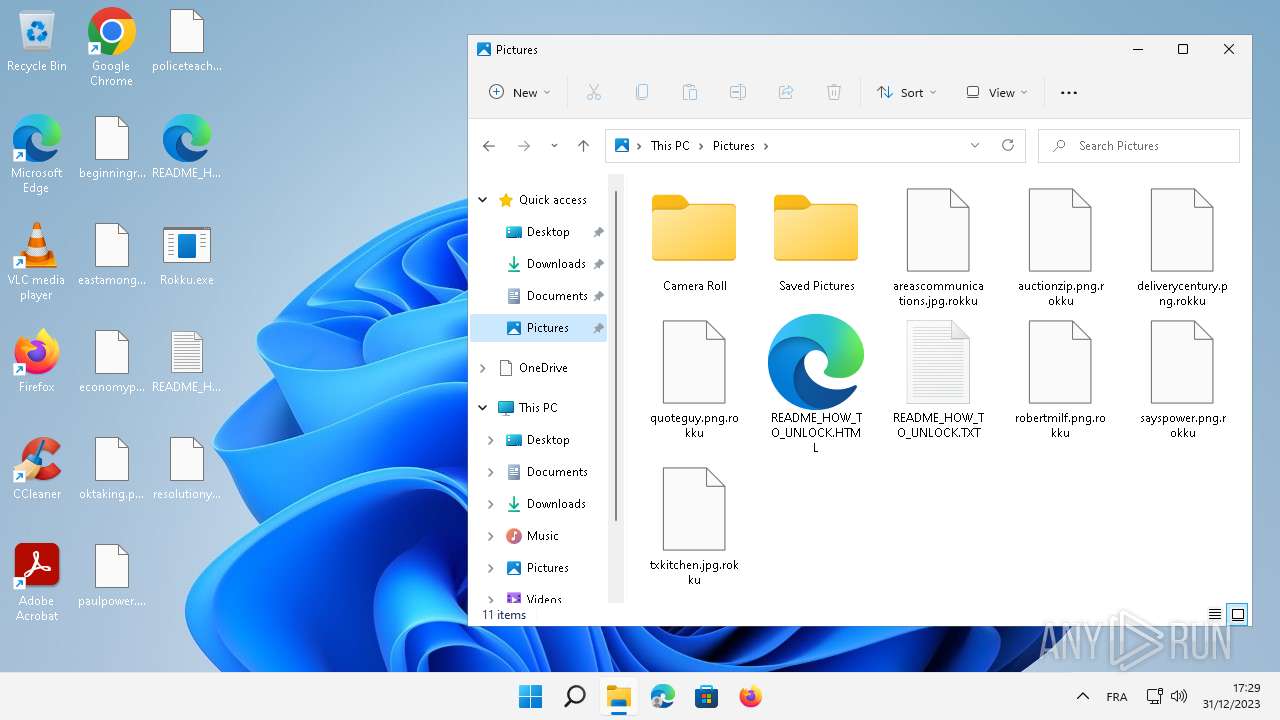Click the Search Pictures field

pos(1139,146)
